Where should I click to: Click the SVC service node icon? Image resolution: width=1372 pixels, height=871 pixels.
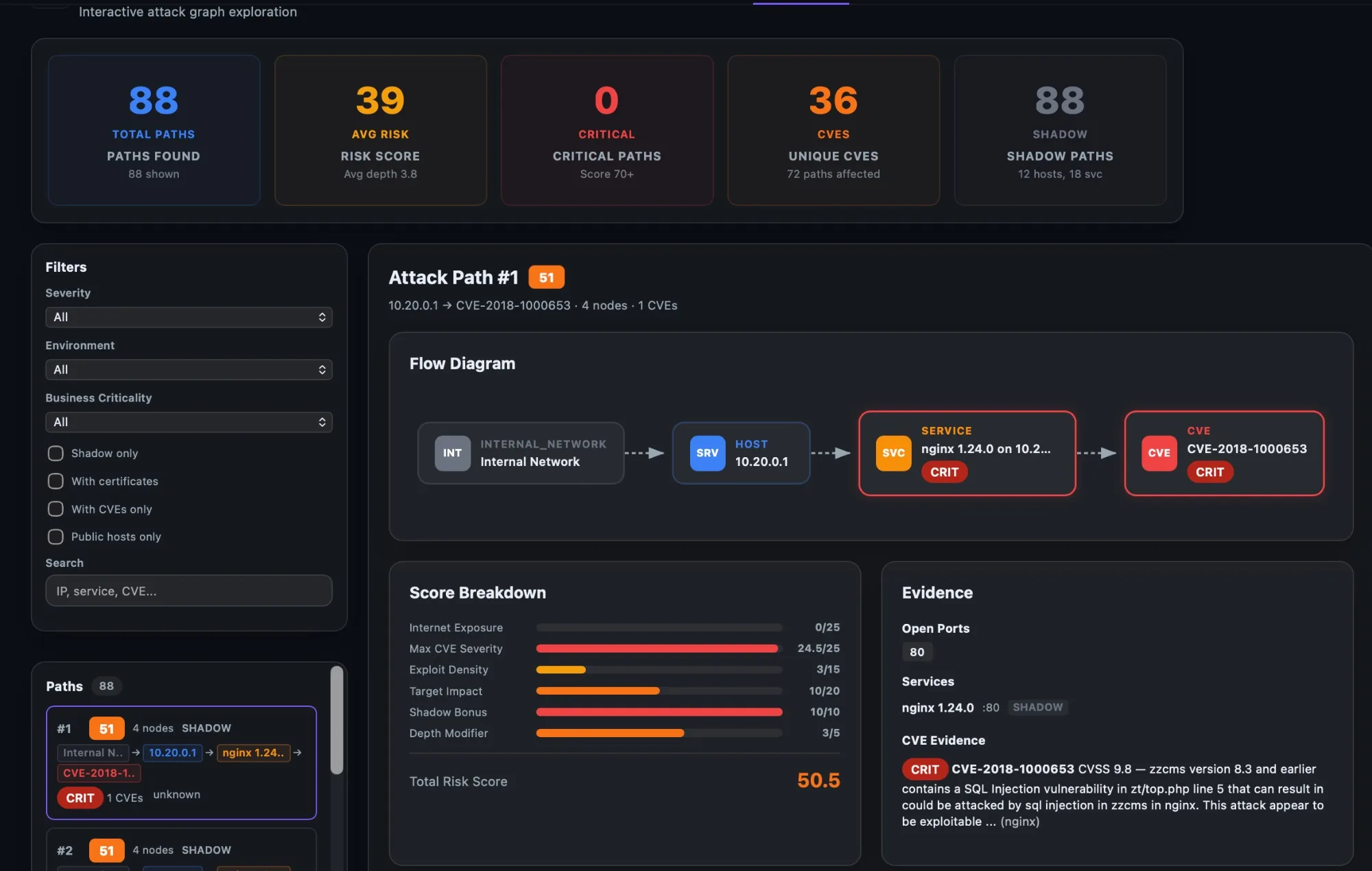[x=893, y=453]
